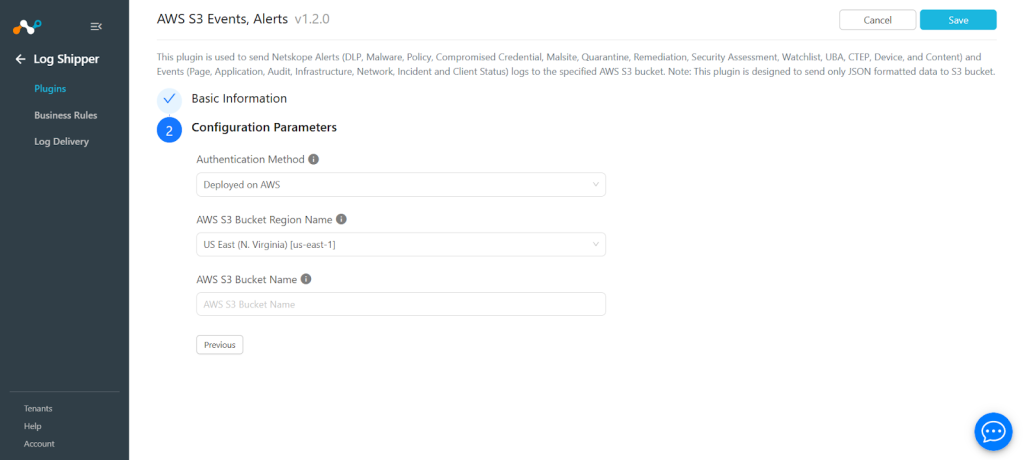Viewport: 1024px width, 460px height.
Task: Expand the AWS S3 Bucket Region dropdown
Action: [401, 244]
